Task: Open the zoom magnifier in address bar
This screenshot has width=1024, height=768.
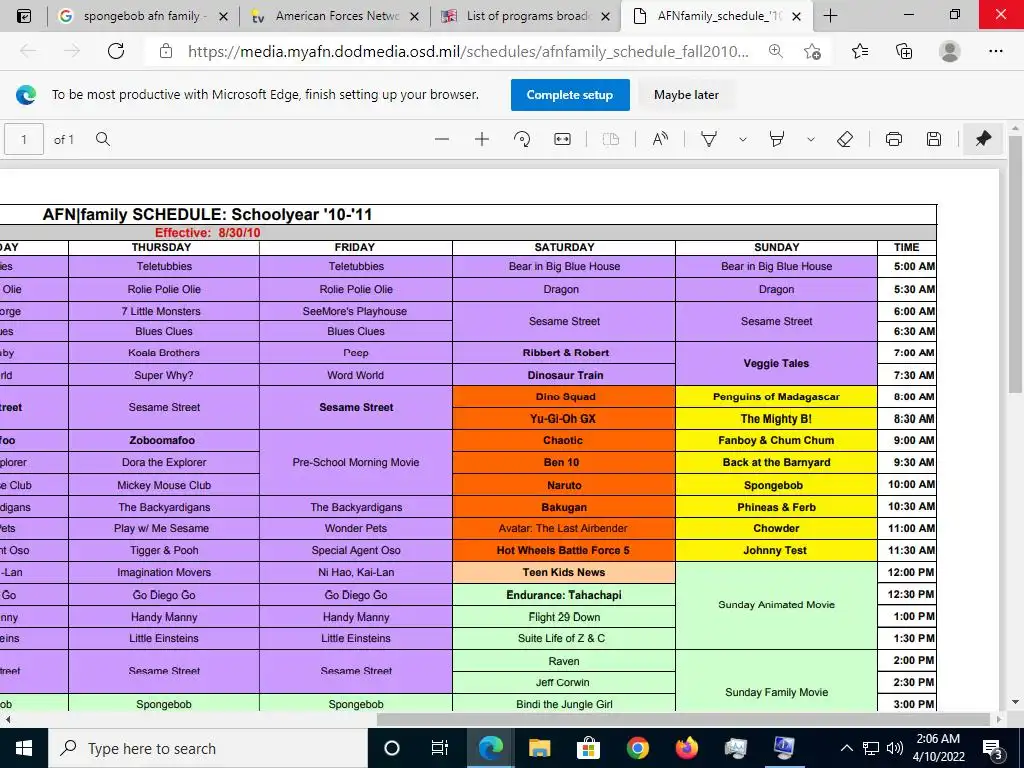Action: (x=775, y=51)
